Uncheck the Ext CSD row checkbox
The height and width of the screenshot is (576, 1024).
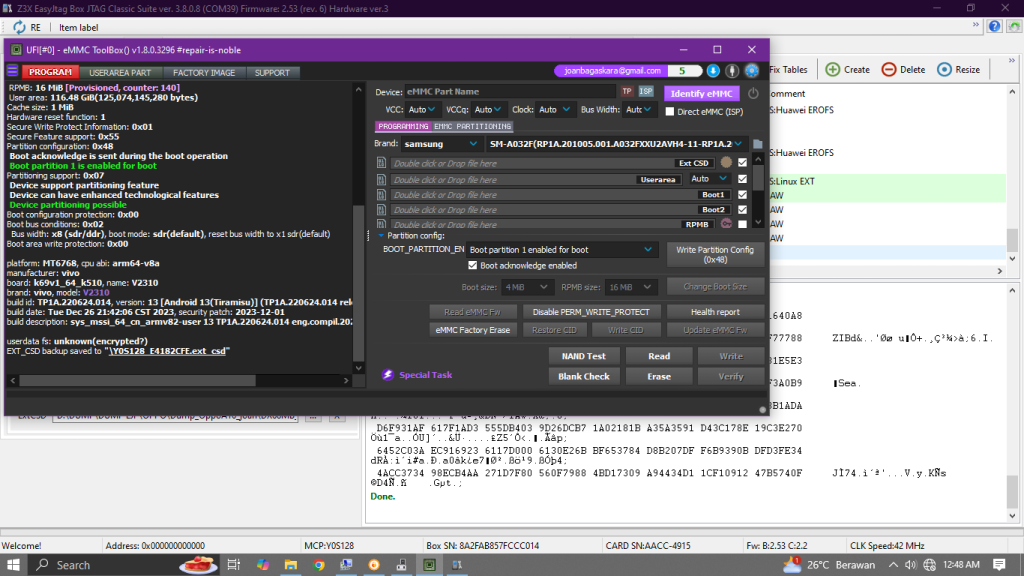coord(743,163)
